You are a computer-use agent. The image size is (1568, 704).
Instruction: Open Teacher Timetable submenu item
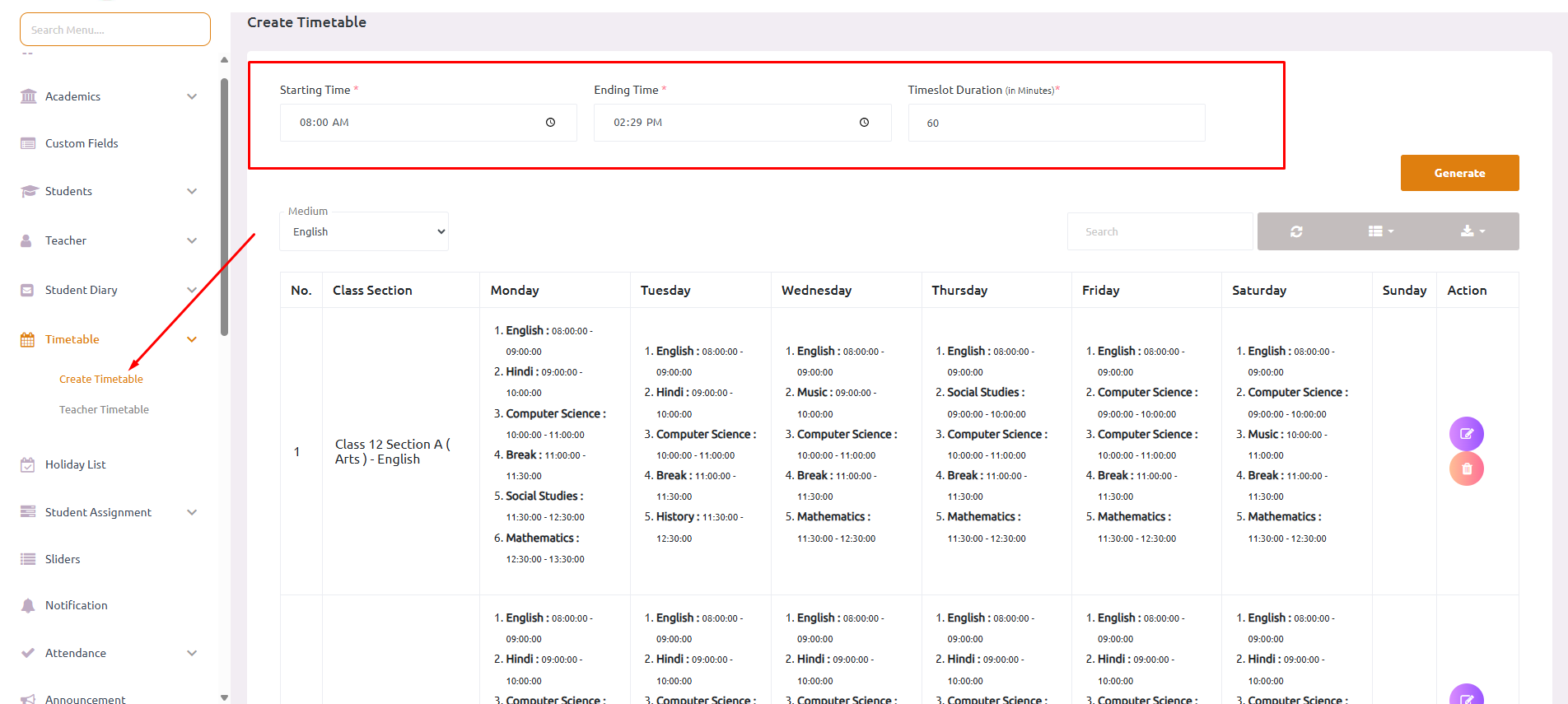104,409
